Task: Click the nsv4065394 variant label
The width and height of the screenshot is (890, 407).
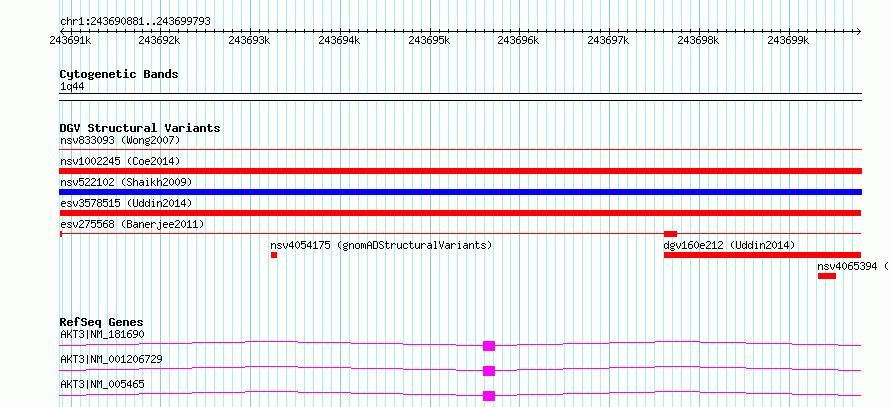Action: 853,266
